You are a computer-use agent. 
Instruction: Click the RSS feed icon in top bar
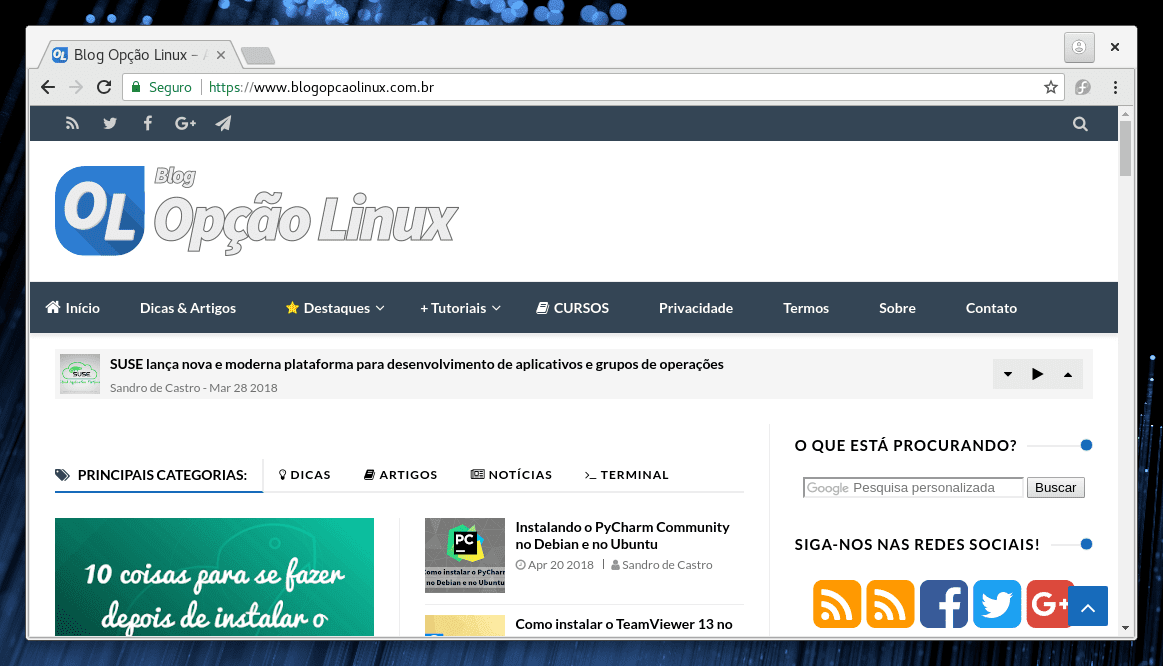tap(72, 124)
